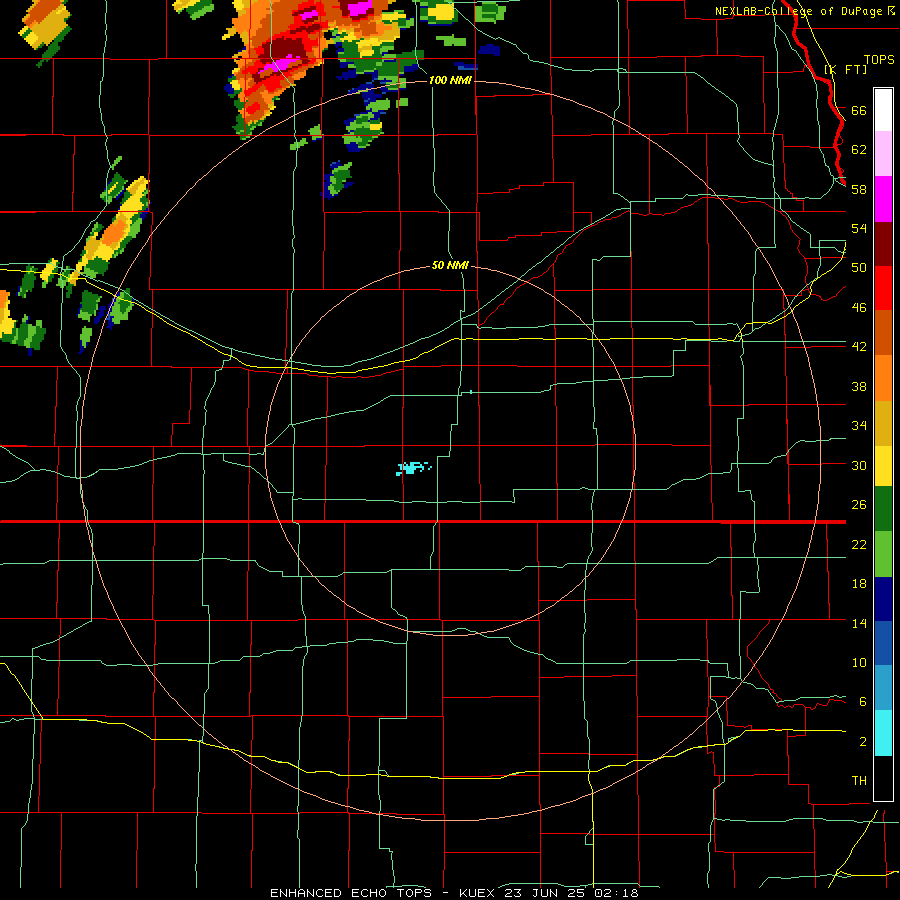Click the 'NEXLAB-College of DuPage' header text
900x900 pixels.
pyautogui.click(x=800, y=11)
